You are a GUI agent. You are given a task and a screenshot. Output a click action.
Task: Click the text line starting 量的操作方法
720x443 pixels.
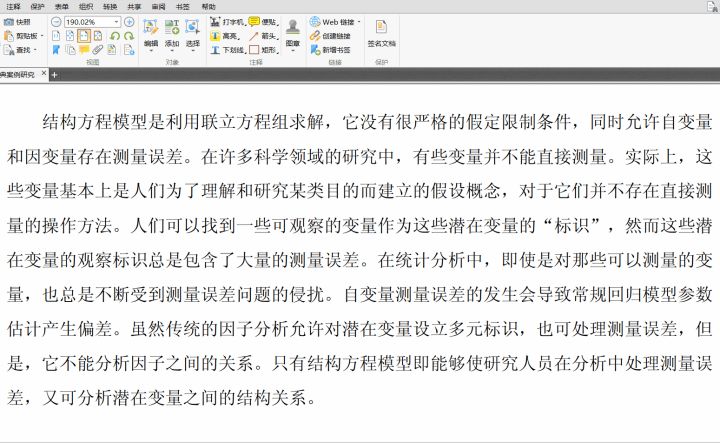[x=360, y=226]
